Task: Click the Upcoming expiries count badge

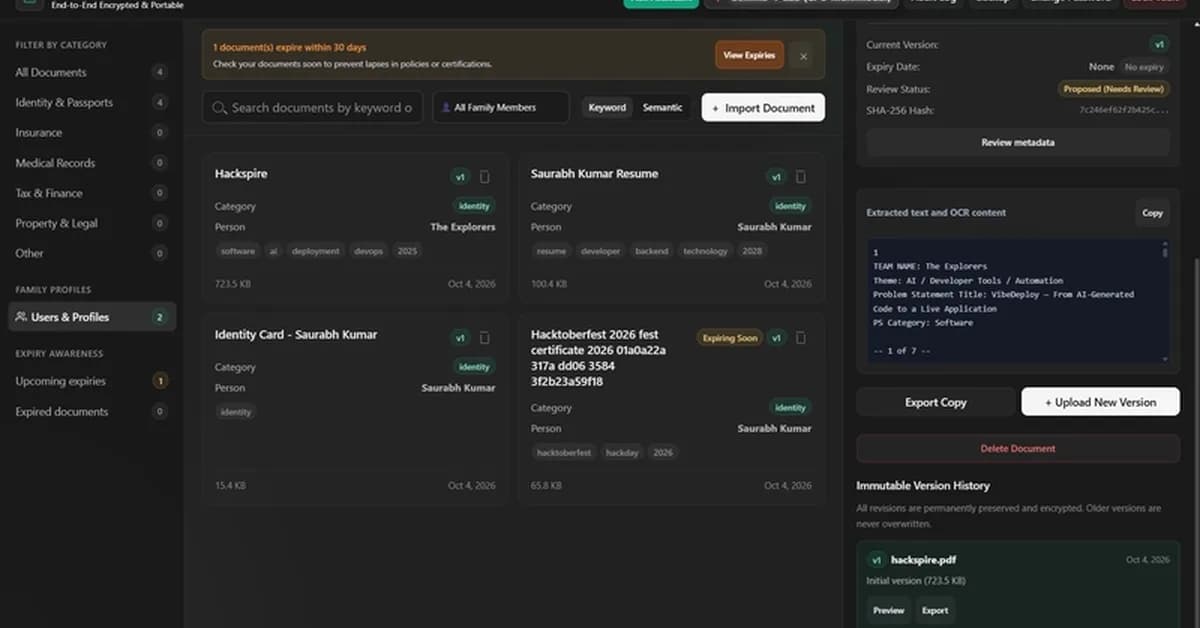Action: pos(159,381)
